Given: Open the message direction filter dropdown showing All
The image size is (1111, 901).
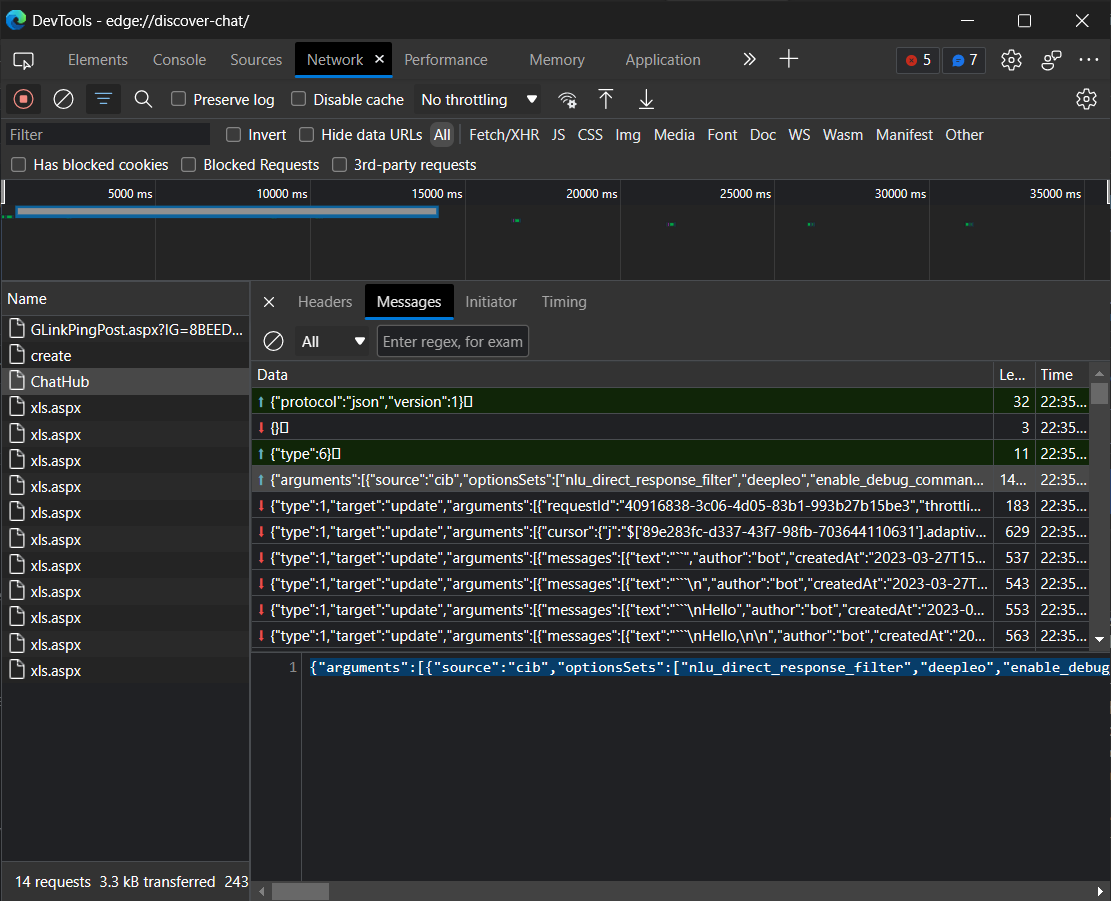Looking at the screenshot, I should (x=332, y=341).
